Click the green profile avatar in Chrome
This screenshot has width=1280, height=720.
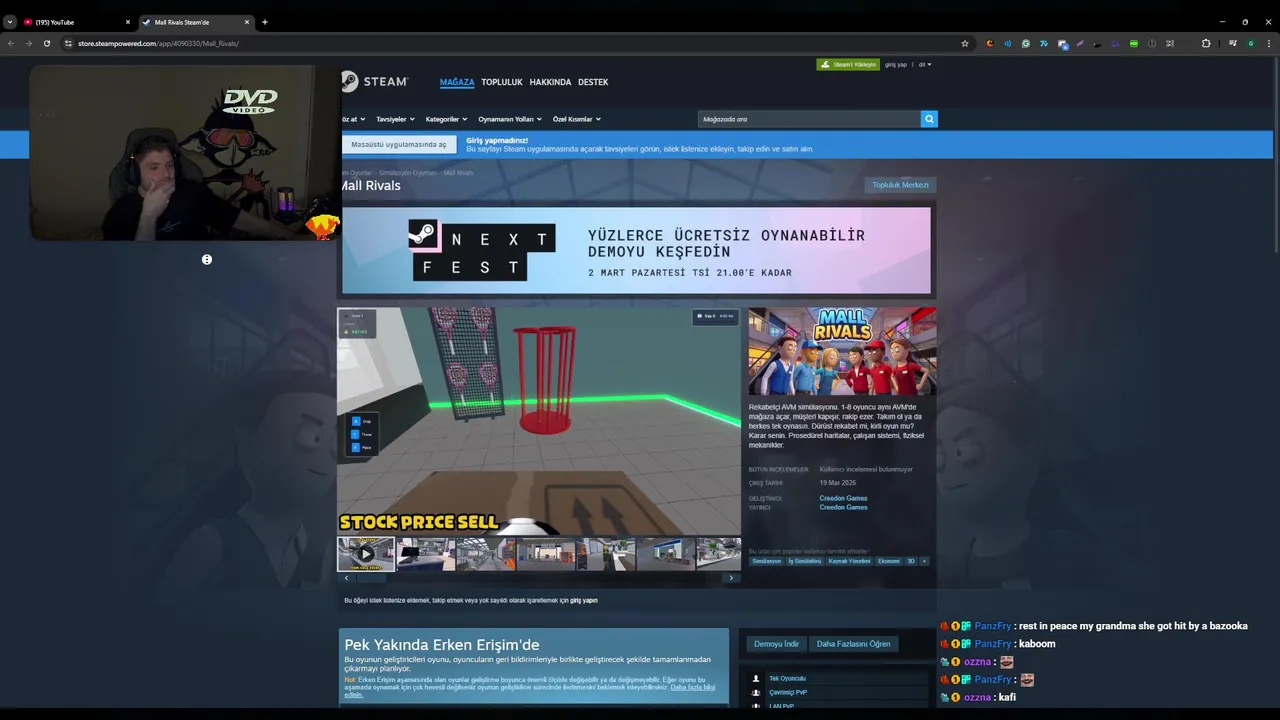click(1251, 43)
